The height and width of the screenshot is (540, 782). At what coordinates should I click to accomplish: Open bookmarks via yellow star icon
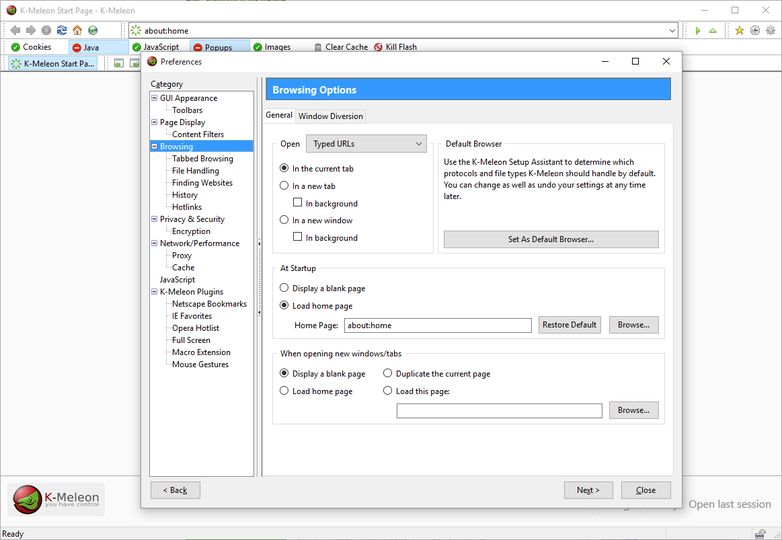pos(740,31)
